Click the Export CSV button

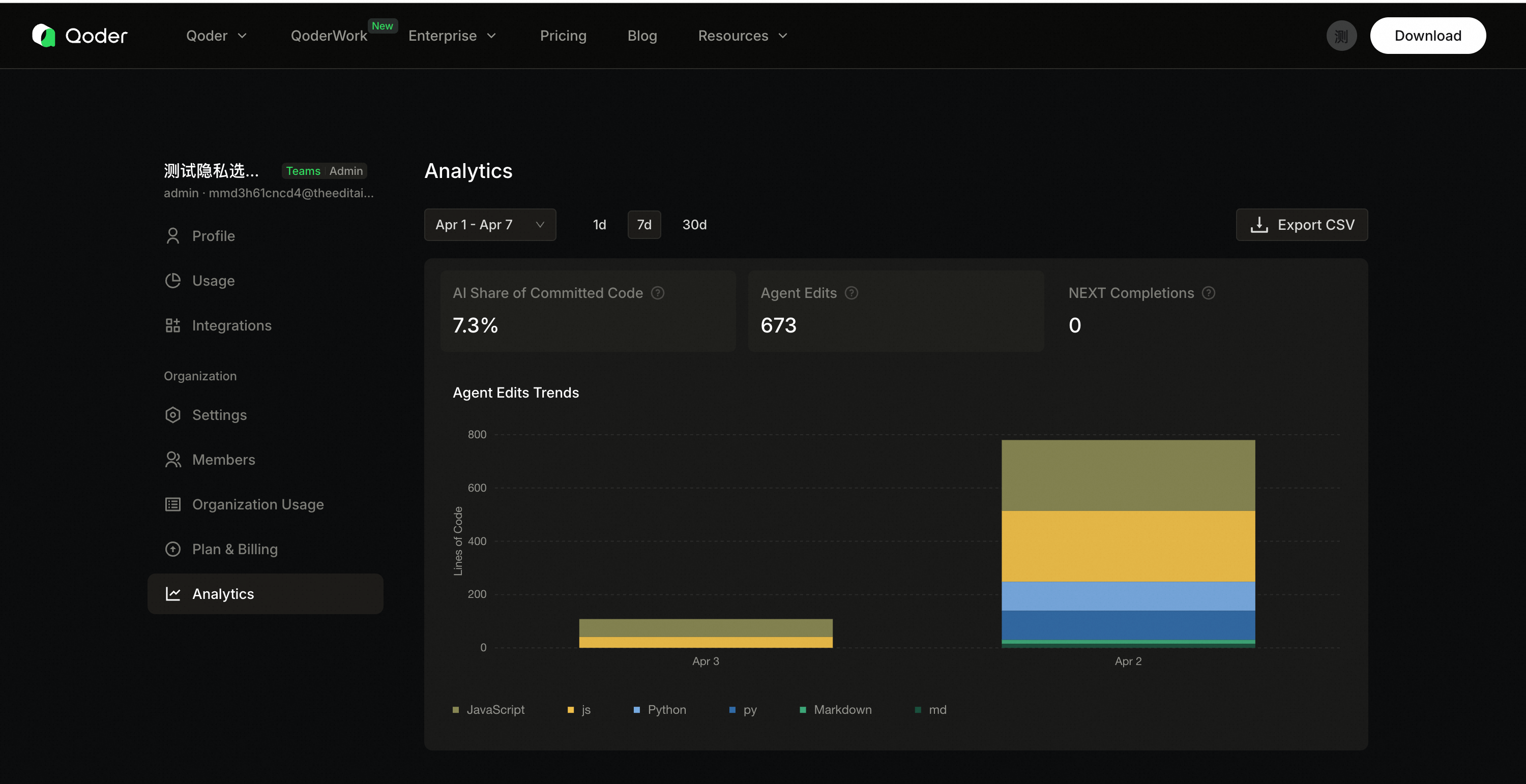coord(1302,225)
